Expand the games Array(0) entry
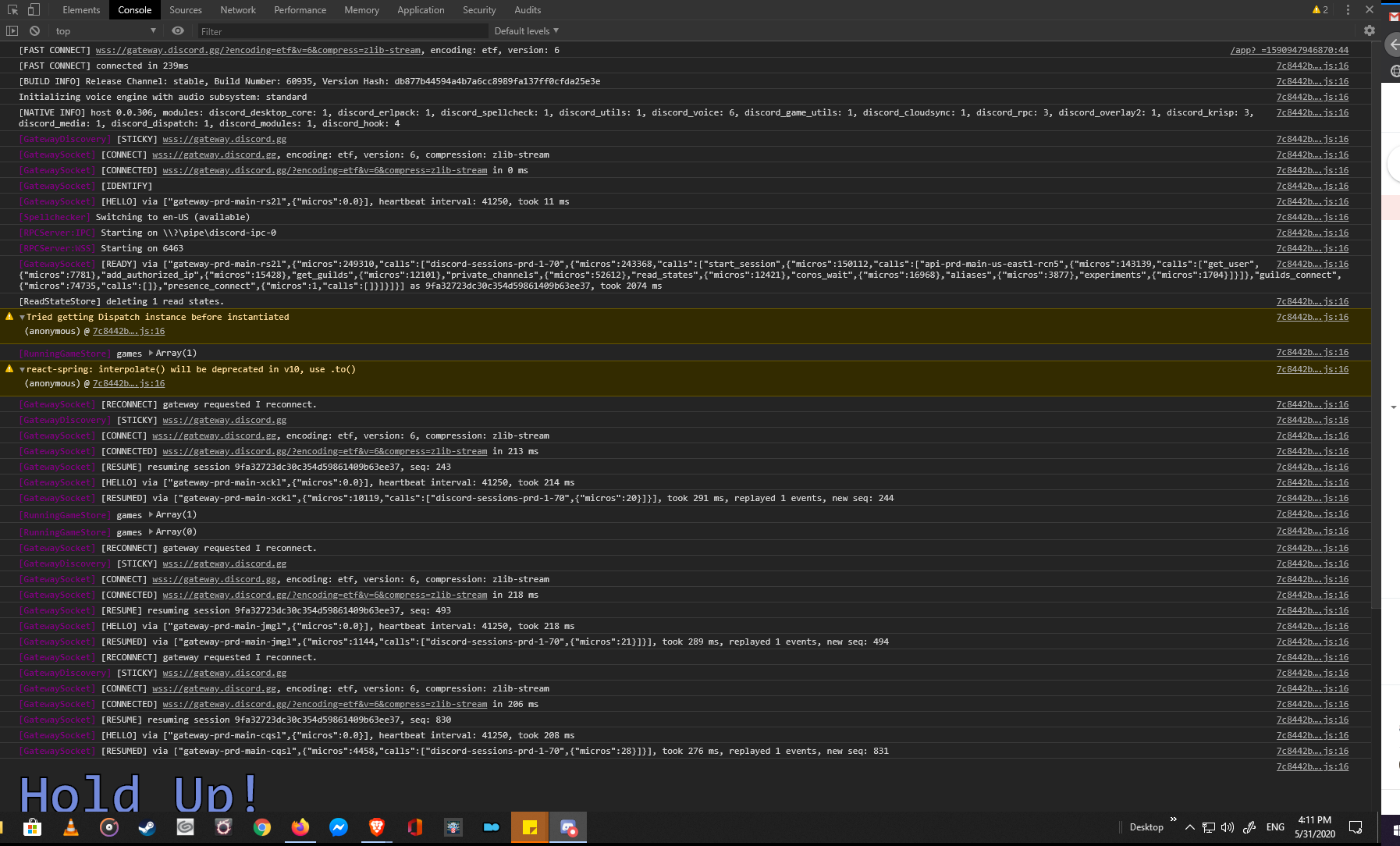Image resolution: width=1400 pixels, height=846 pixels. click(x=151, y=532)
